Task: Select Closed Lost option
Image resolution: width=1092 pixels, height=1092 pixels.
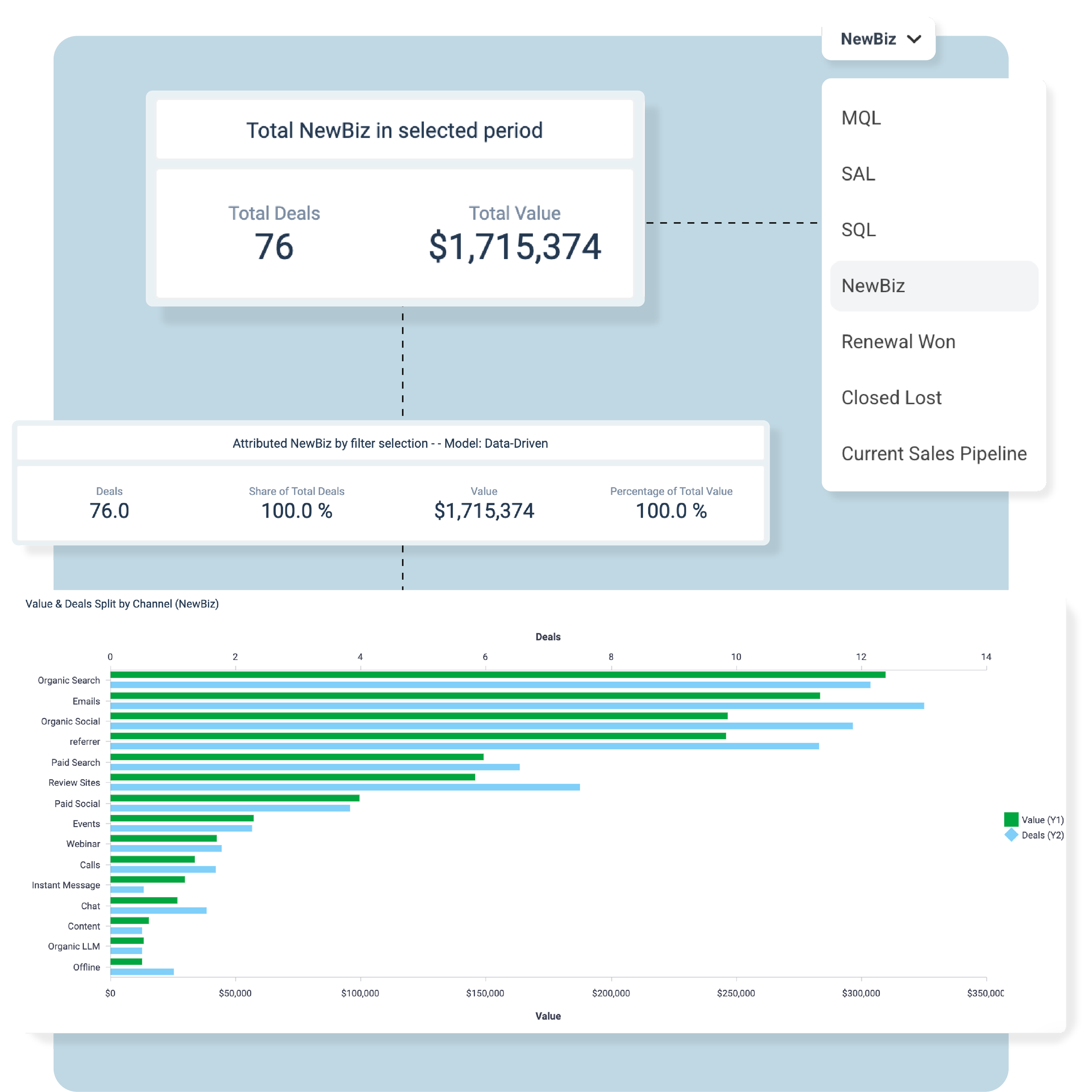Action: (892, 398)
